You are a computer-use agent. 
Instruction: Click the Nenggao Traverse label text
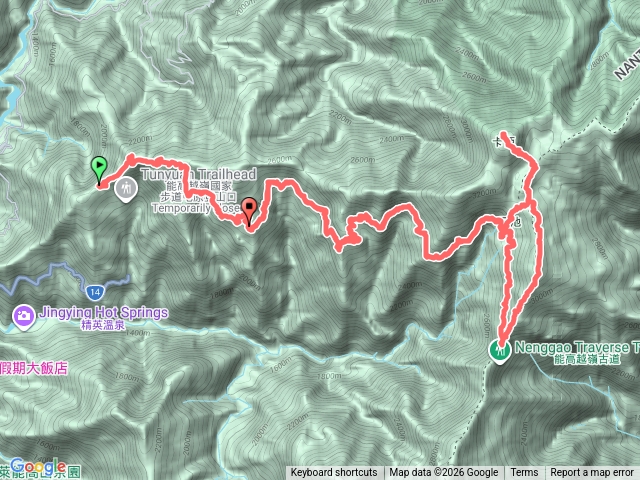[x=577, y=348]
